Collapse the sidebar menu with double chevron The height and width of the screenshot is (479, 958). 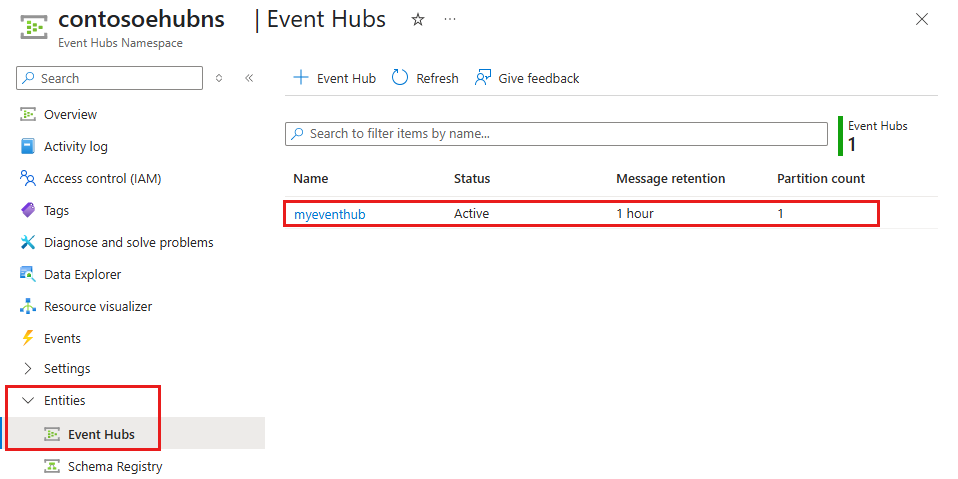pos(249,78)
